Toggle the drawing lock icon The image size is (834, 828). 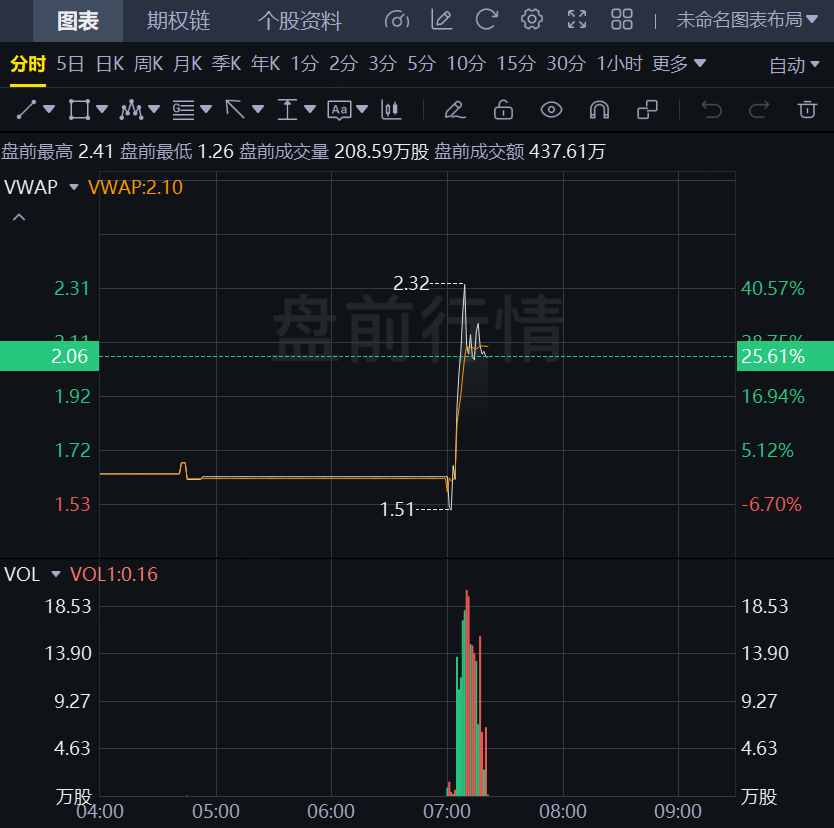point(503,109)
